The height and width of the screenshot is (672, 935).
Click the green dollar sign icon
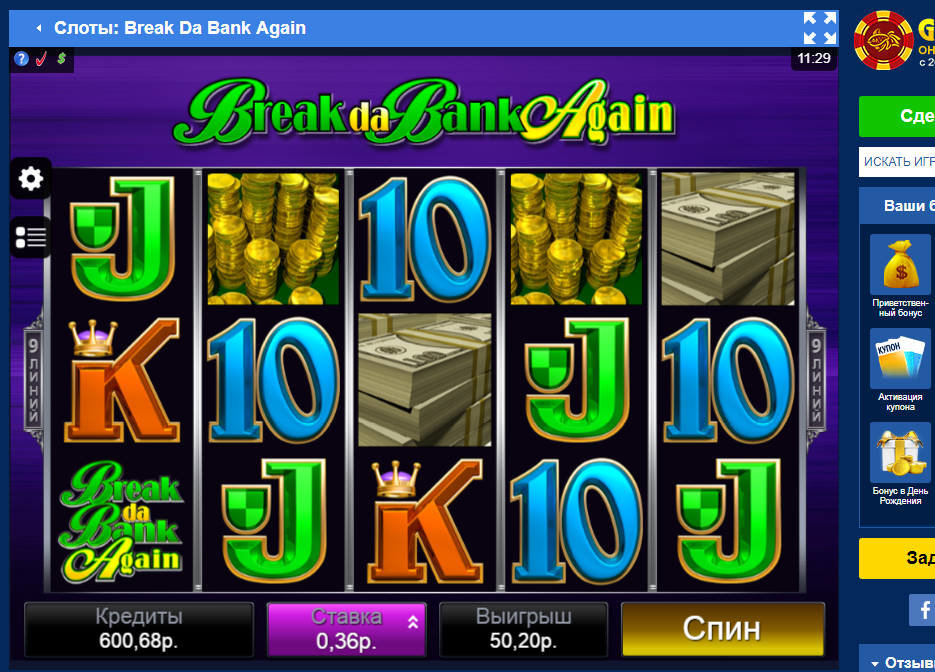tap(61, 58)
